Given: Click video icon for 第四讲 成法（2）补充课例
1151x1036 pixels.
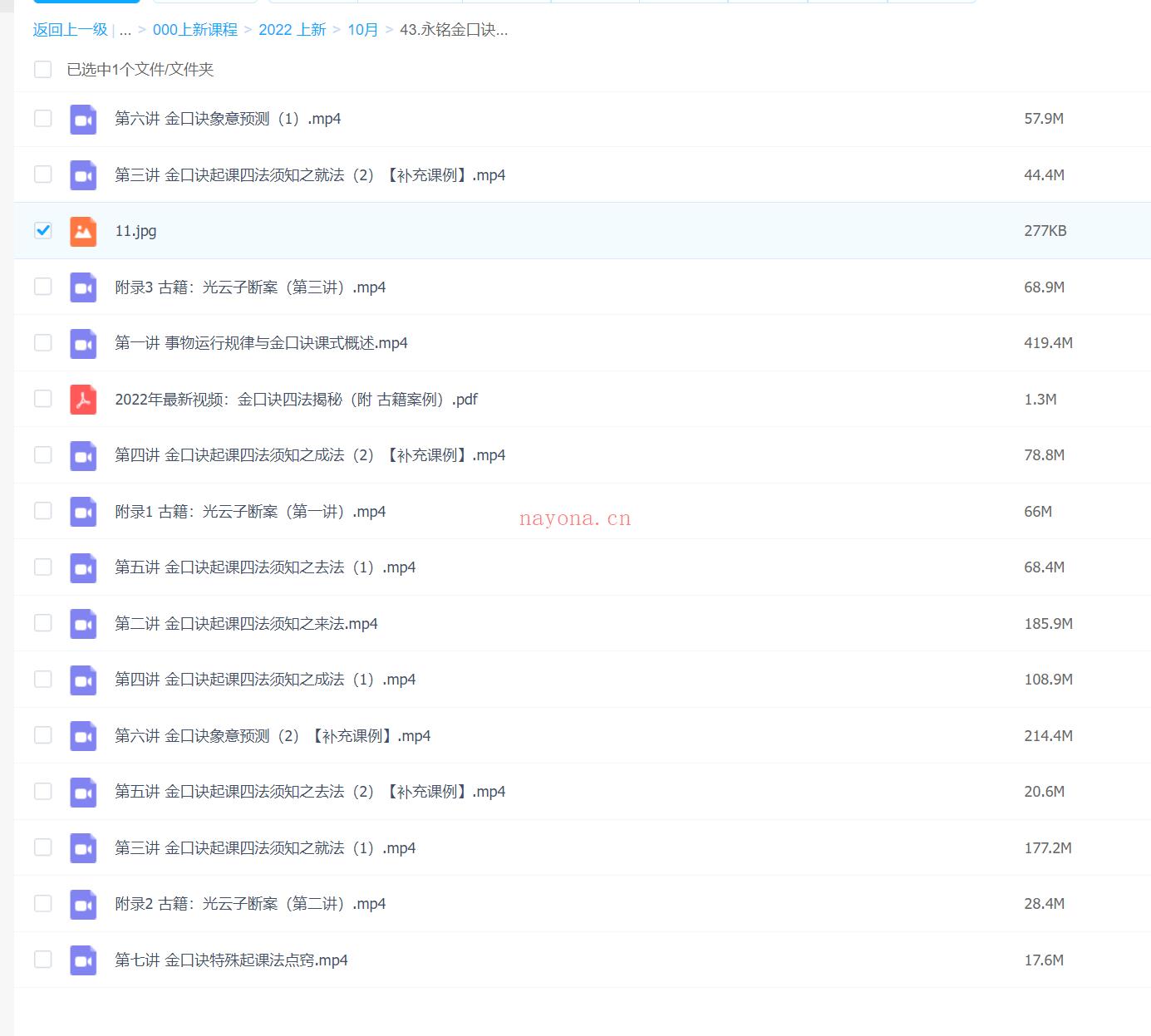Looking at the screenshot, I should click(83, 455).
